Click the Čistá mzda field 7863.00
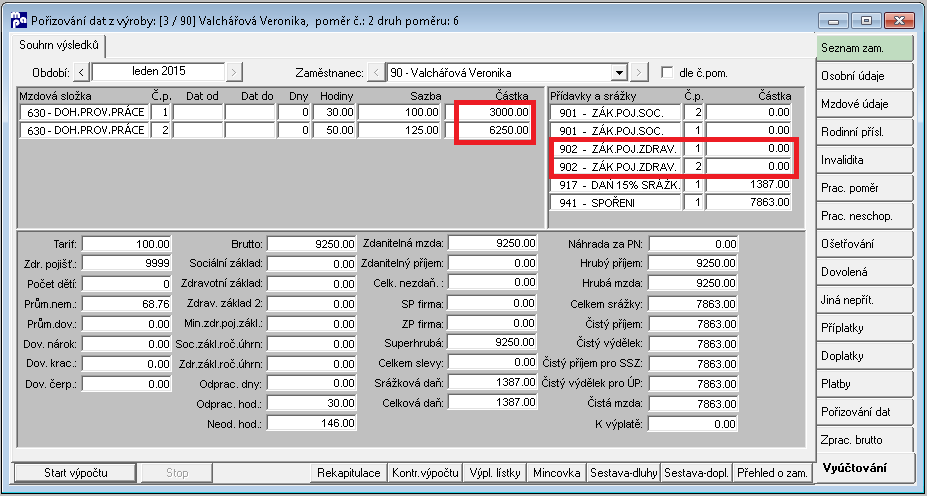This screenshot has height=496, width=927. pyautogui.click(x=693, y=404)
